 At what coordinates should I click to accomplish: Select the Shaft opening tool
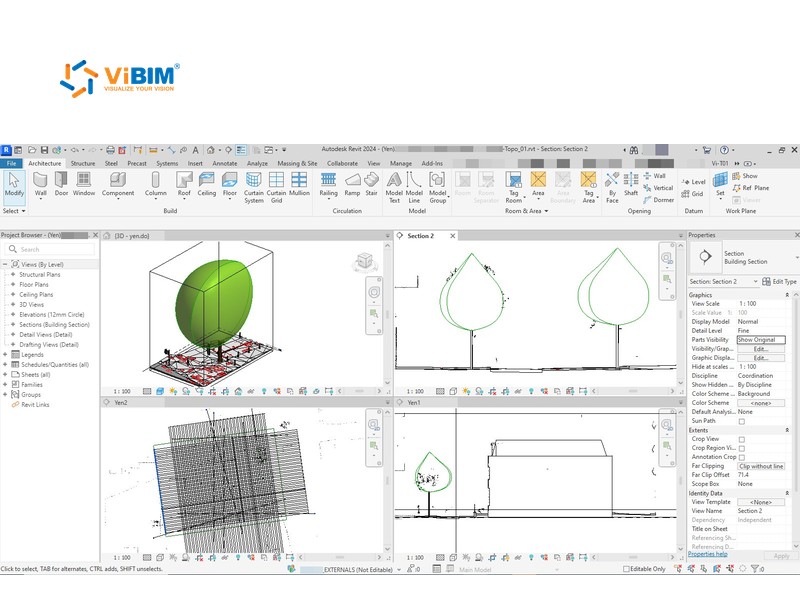(631, 184)
